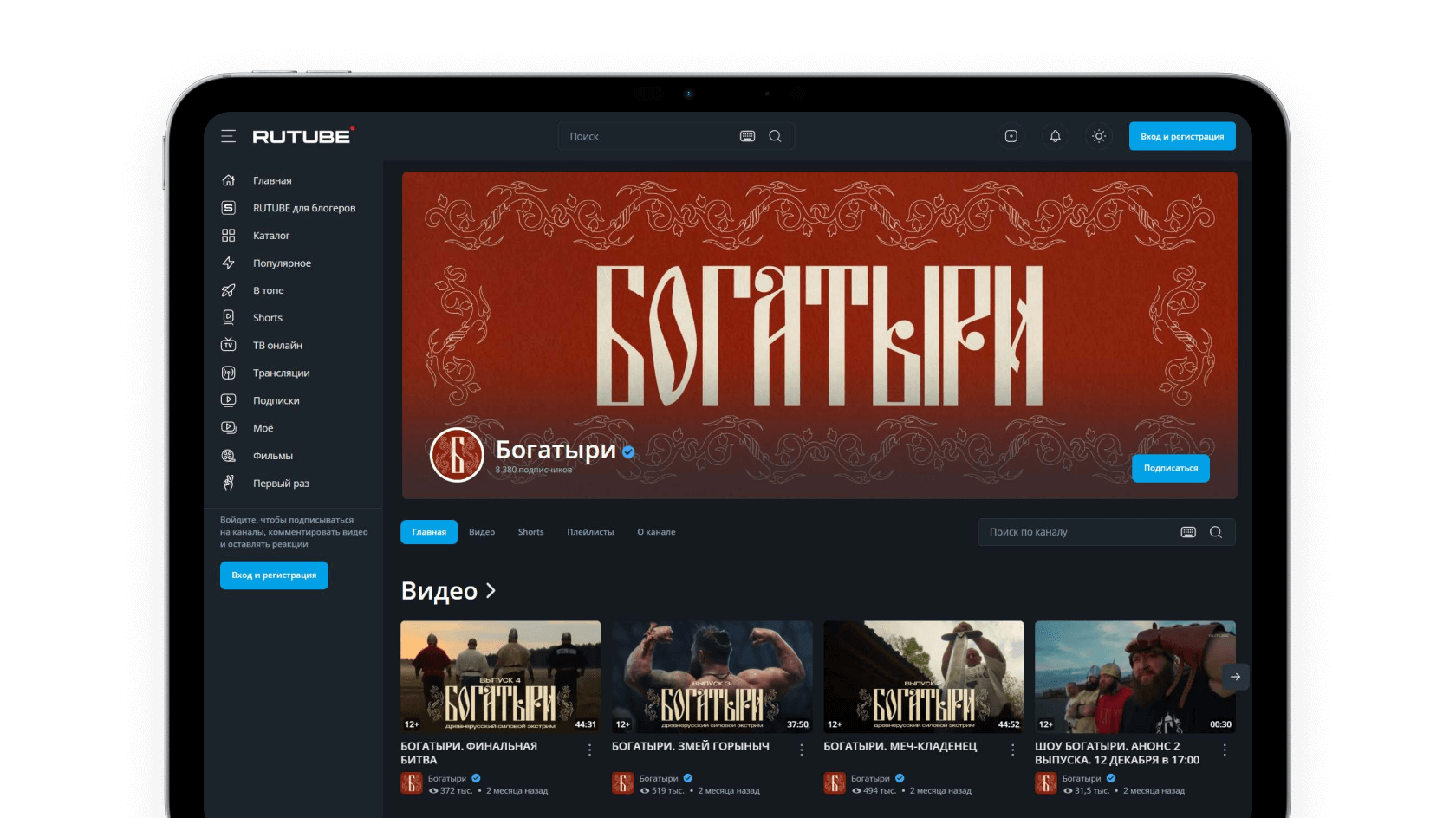This screenshot has height=818, width=1456.
Task: Expand the Видео section chevron
Action: click(x=491, y=590)
